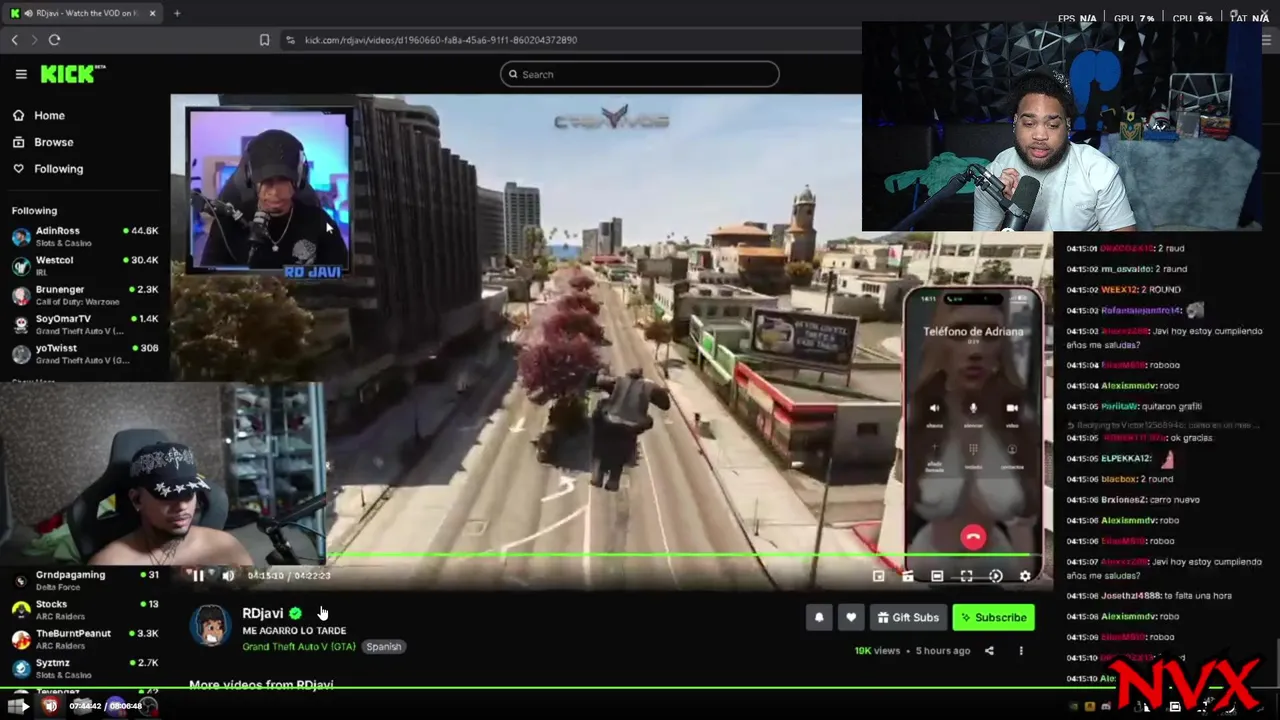This screenshot has height=720, width=1280.
Task: Select the RDjavi Watch the VOD tab
Action: (x=83, y=13)
